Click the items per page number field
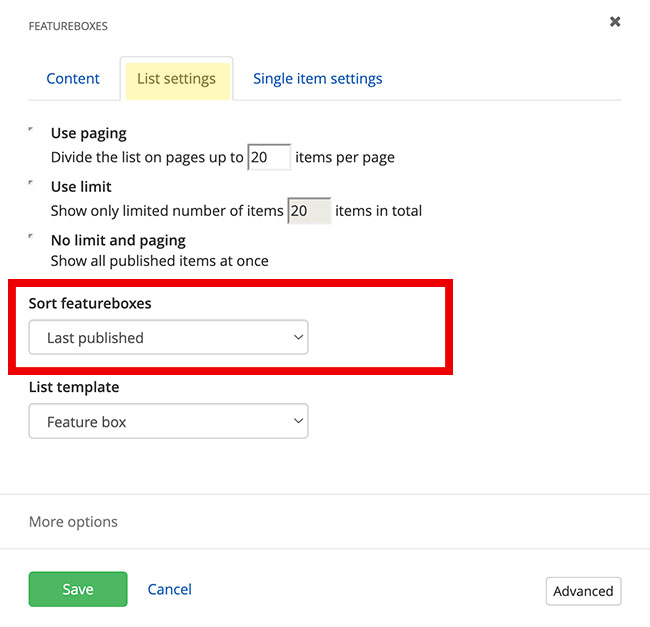The height and width of the screenshot is (627, 650). point(269,157)
